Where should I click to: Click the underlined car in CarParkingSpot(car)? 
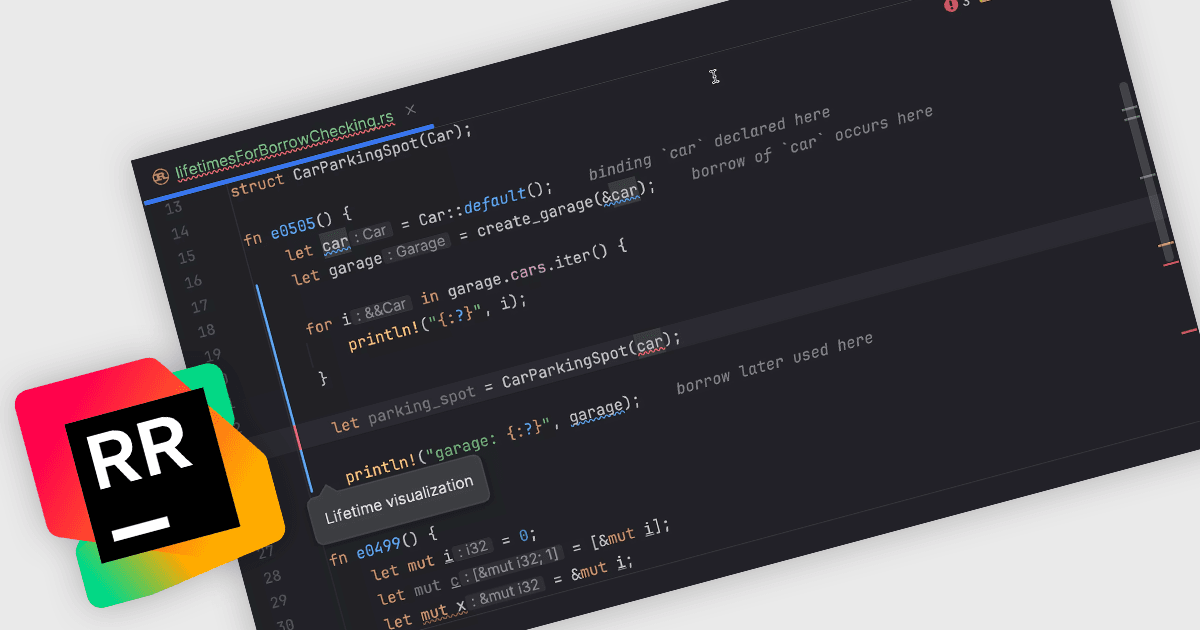pos(652,344)
